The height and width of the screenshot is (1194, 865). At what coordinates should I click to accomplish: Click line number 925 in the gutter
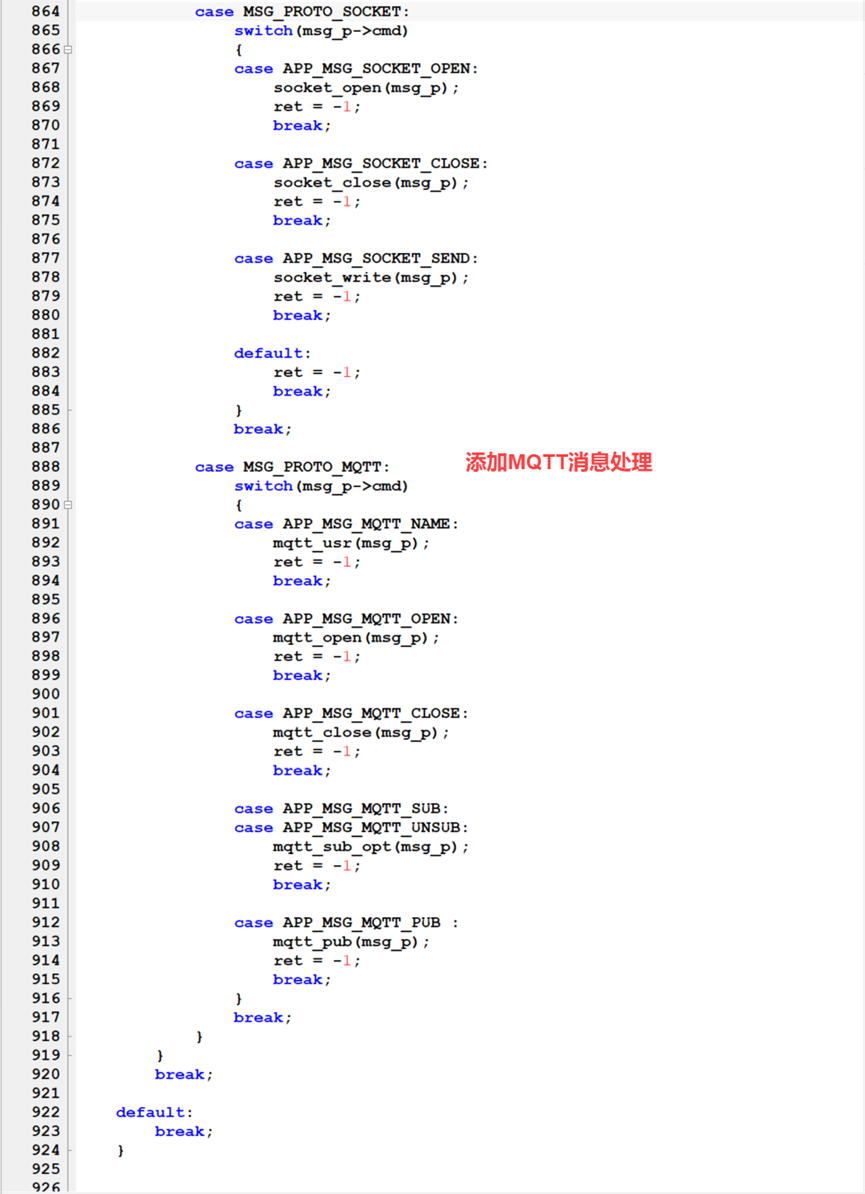coord(46,1170)
